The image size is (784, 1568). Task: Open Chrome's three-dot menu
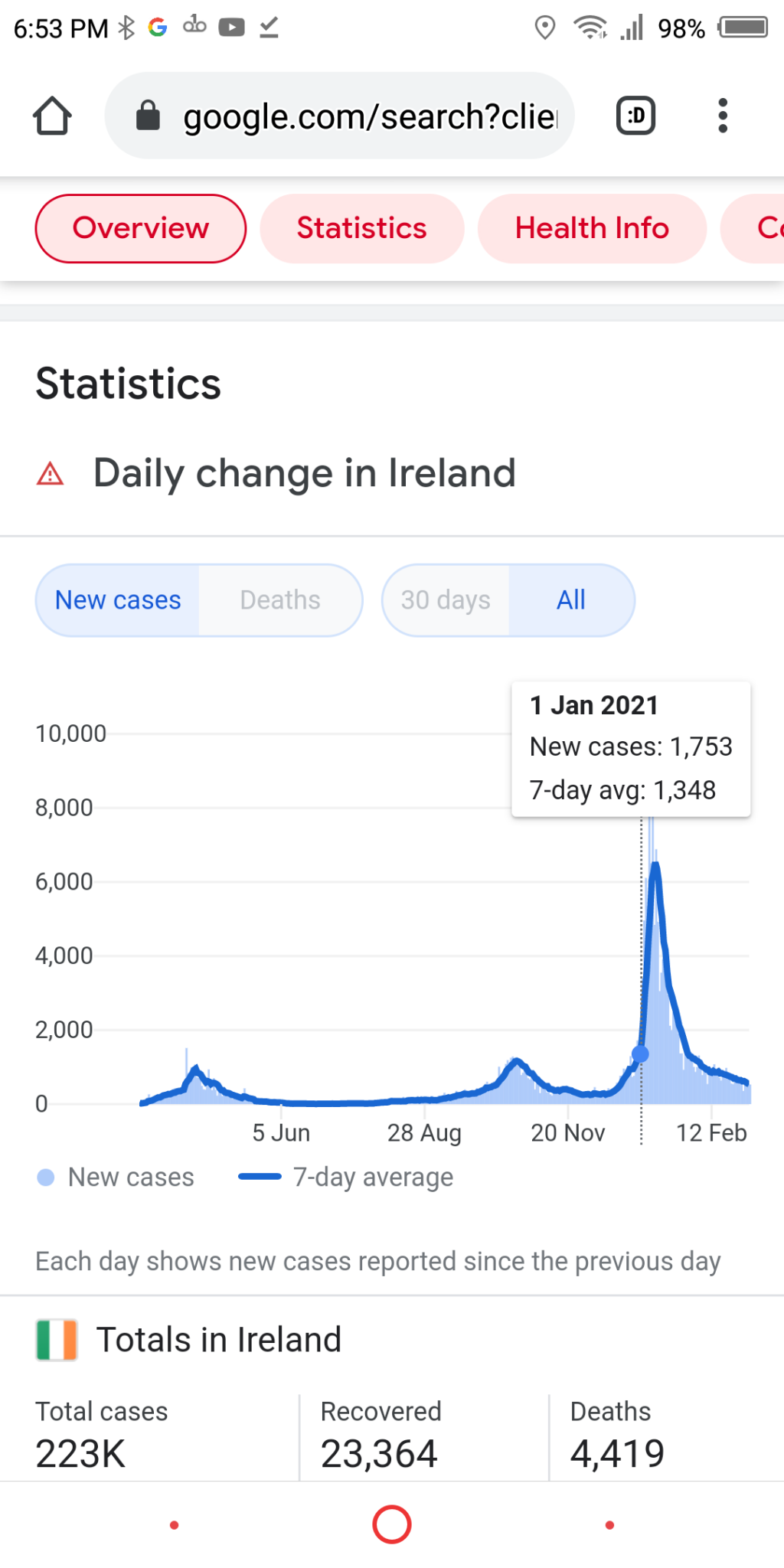point(722,116)
